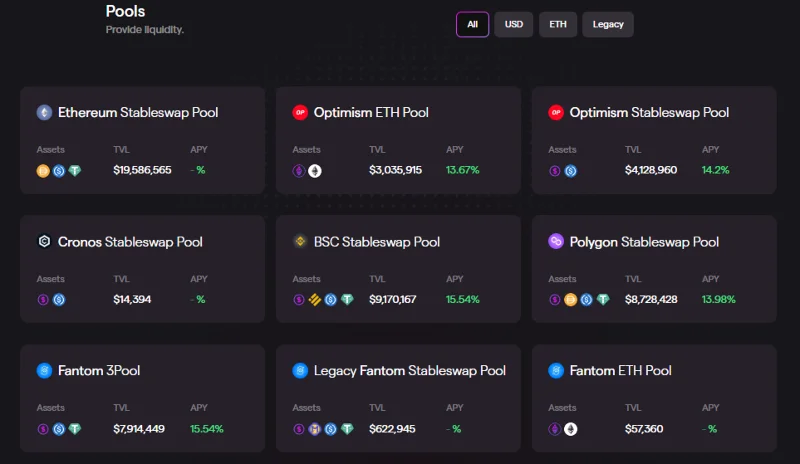Click the USDT asset icon in BSC Stableswap Pool
Image resolution: width=800 pixels, height=464 pixels.
(x=347, y=299)
